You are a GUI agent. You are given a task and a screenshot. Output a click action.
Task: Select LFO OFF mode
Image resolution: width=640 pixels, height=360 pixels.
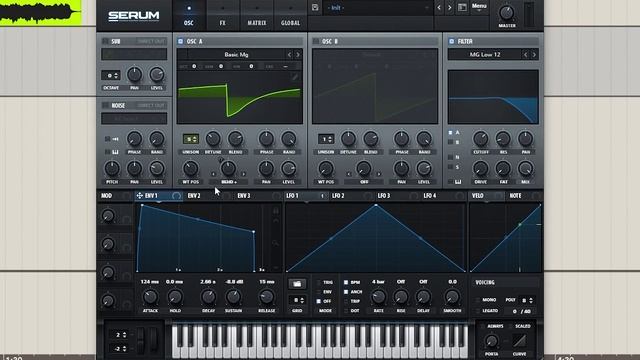coord(319,301)
